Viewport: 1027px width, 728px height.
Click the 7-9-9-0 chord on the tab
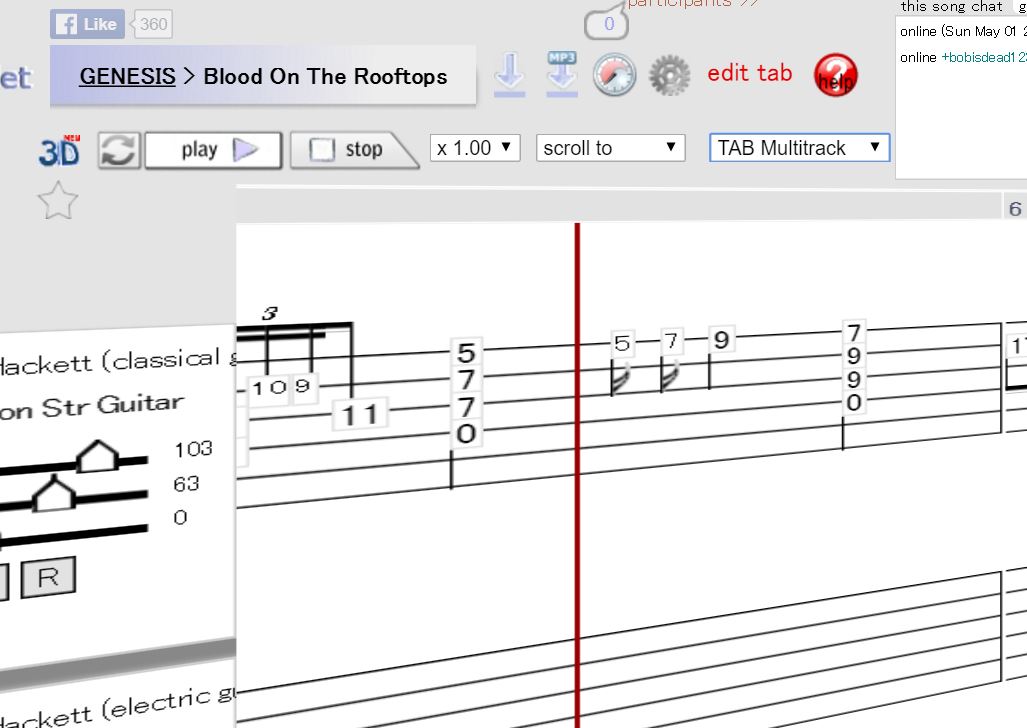coord(853,368)
